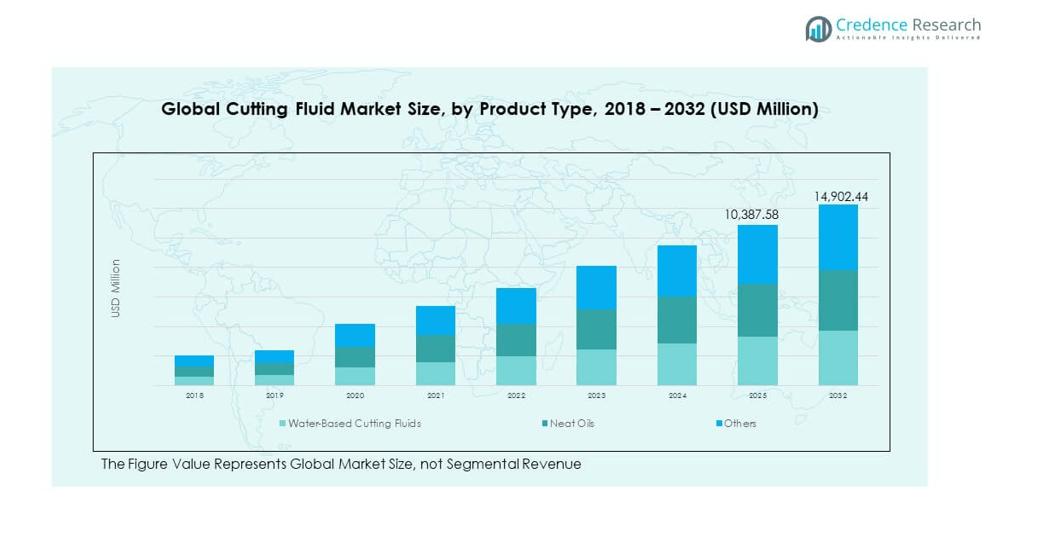Click the footnote about Global Market Size
This screenshot has height=552, width=1061.
341,465
